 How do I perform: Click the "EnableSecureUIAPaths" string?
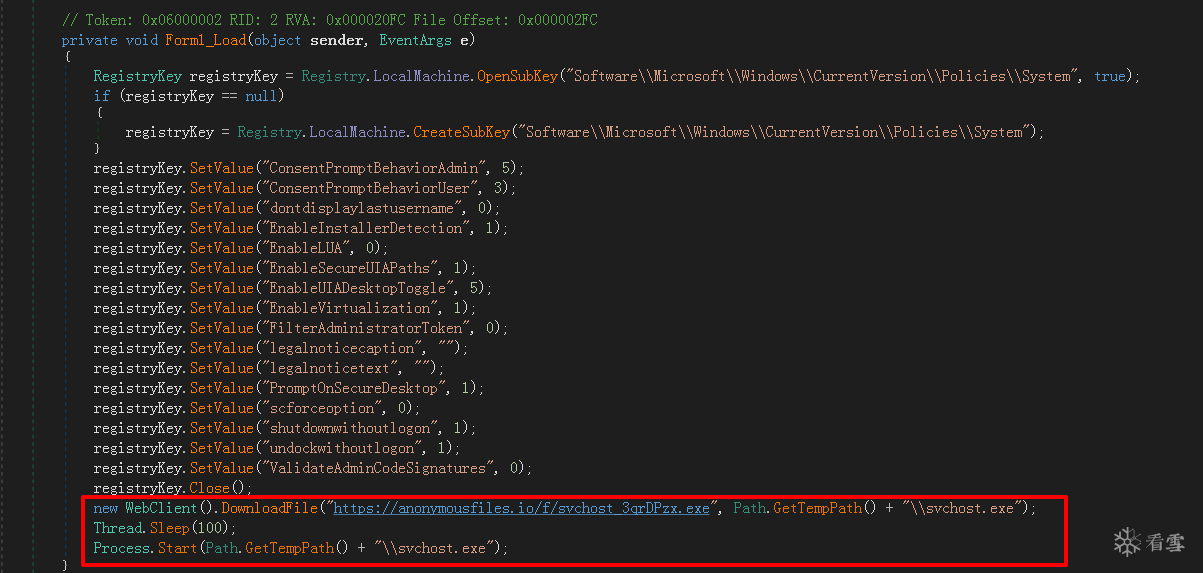351,268
